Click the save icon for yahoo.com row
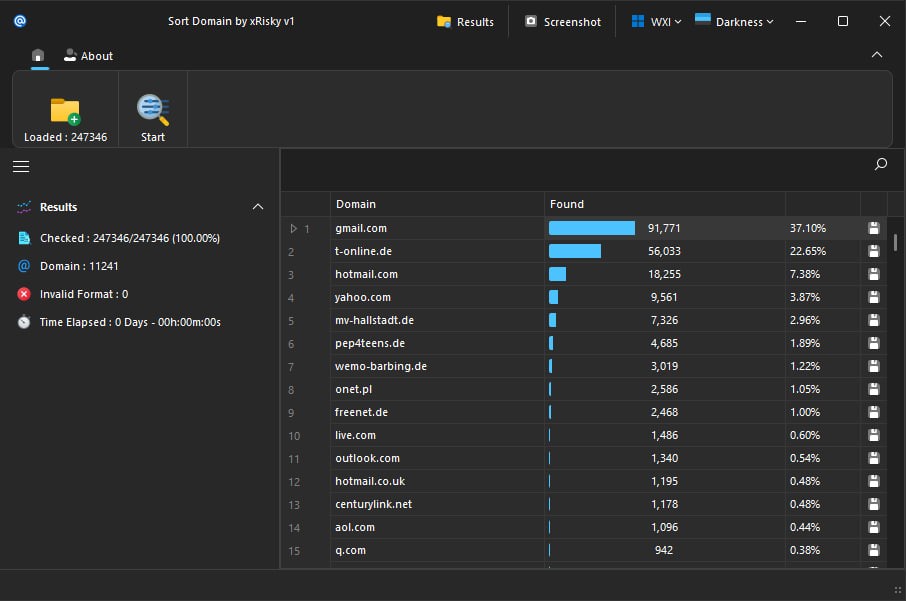 874,297
